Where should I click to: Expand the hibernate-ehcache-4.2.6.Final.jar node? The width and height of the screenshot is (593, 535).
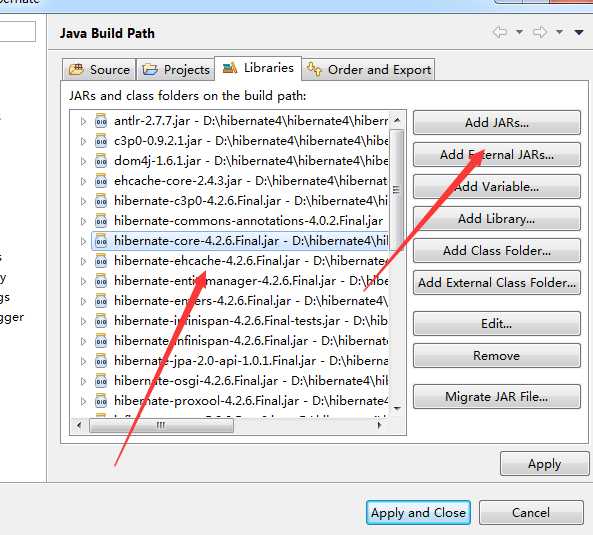(x=83, y=261)
